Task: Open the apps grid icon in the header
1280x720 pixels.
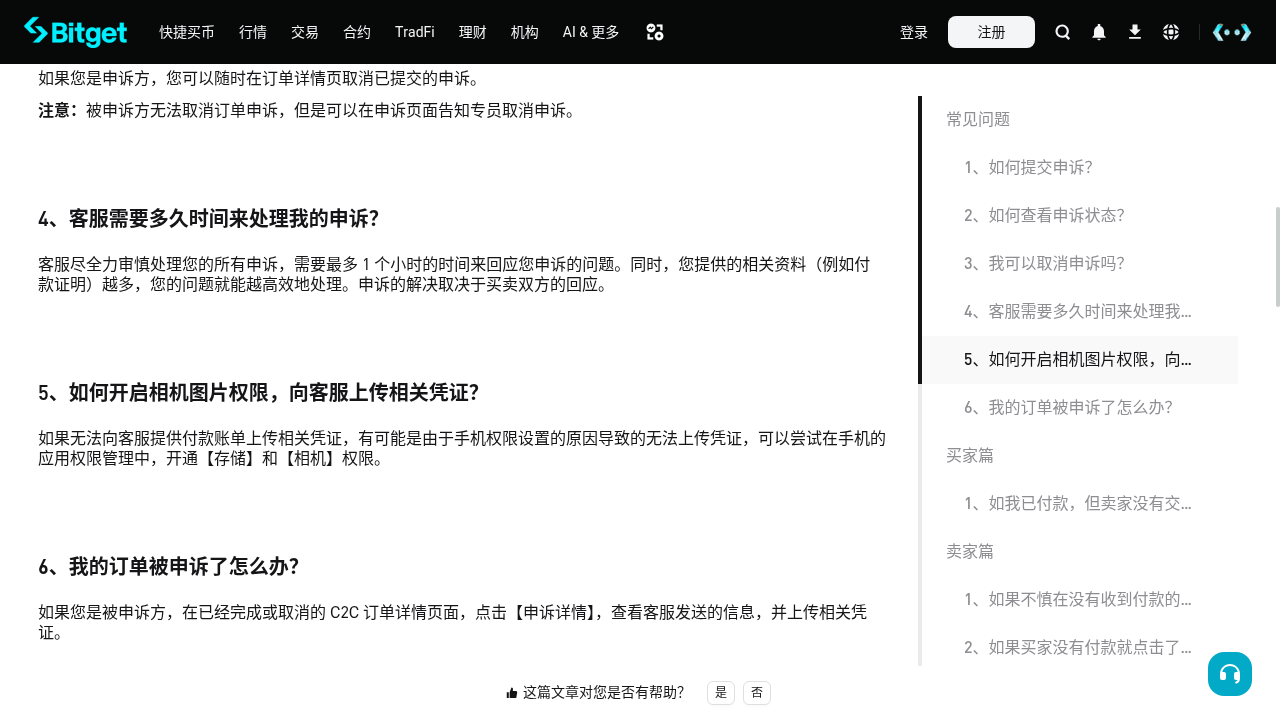Action: pos(655,32)
